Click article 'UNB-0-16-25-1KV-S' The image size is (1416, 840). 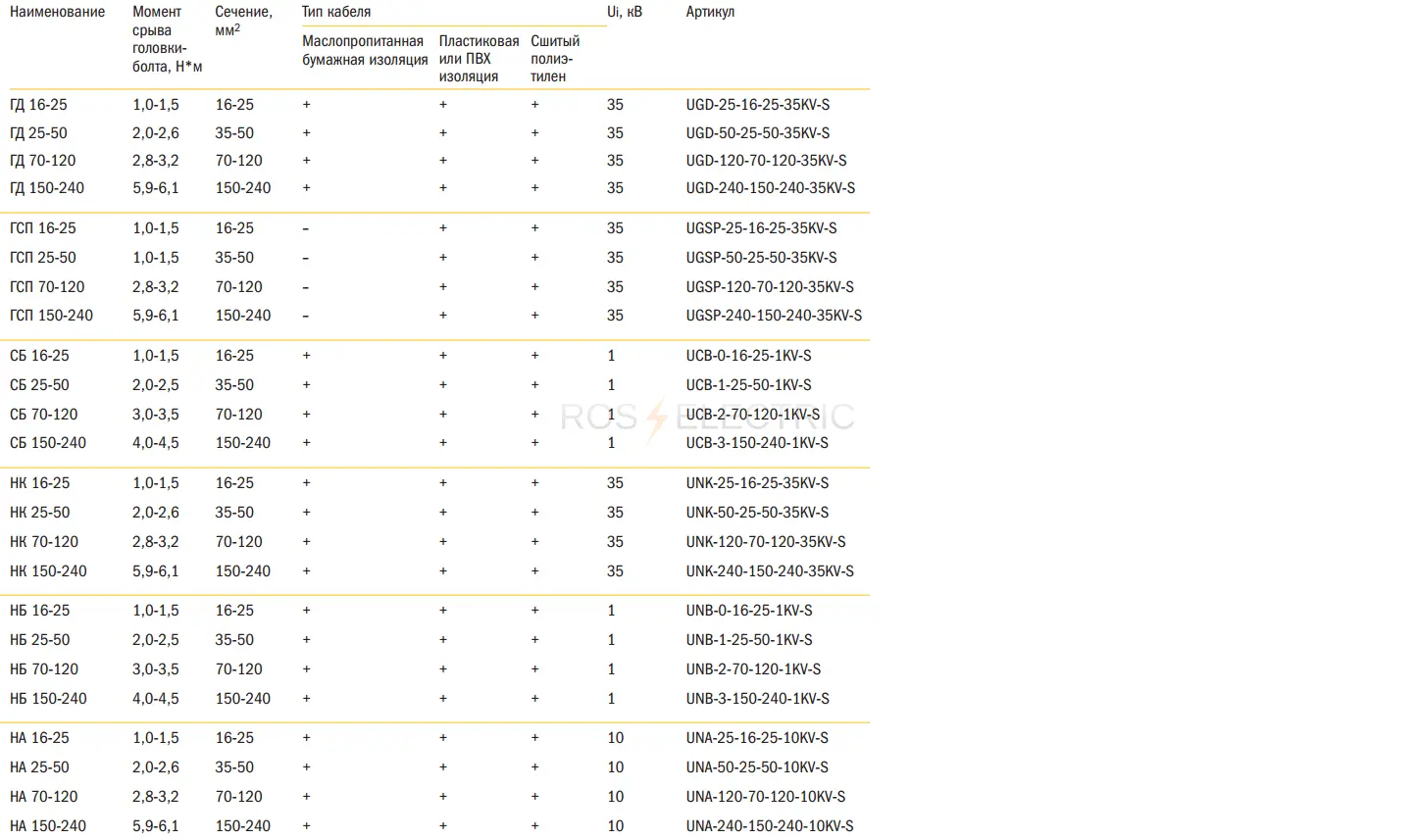click(749, 611)
